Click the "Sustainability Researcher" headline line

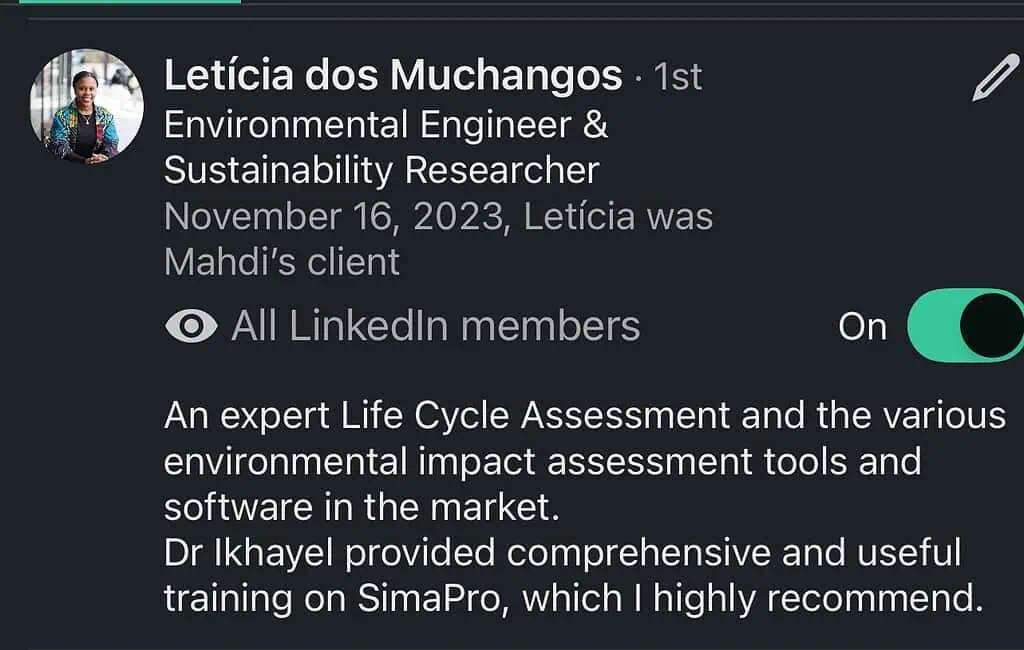coord(381,171)
